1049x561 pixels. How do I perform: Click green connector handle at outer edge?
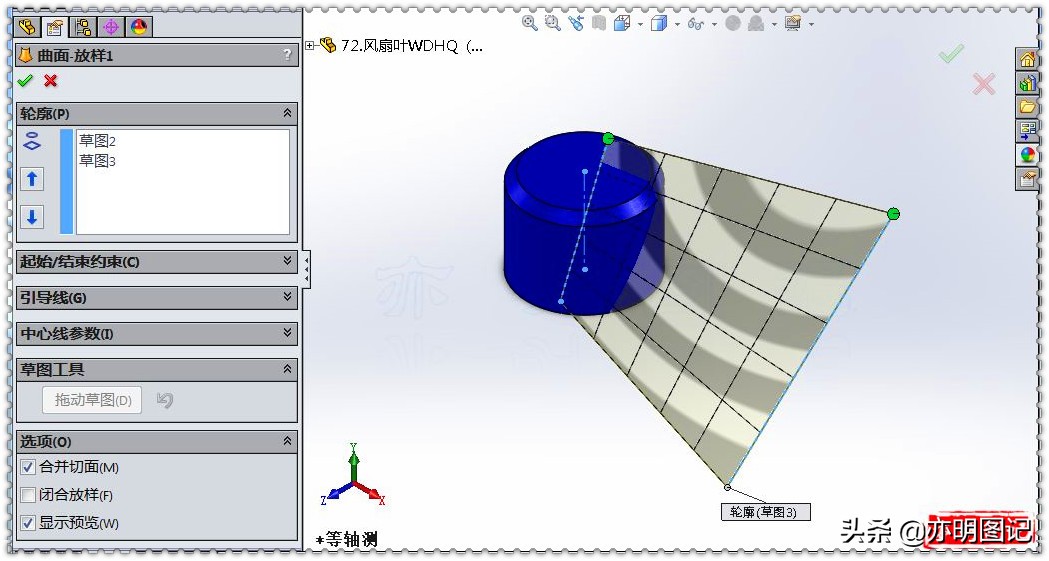(x=893, y=214)
